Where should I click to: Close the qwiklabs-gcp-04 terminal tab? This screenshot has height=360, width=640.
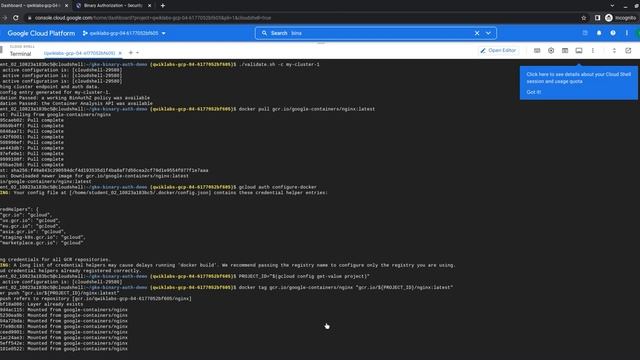[120, 53]
